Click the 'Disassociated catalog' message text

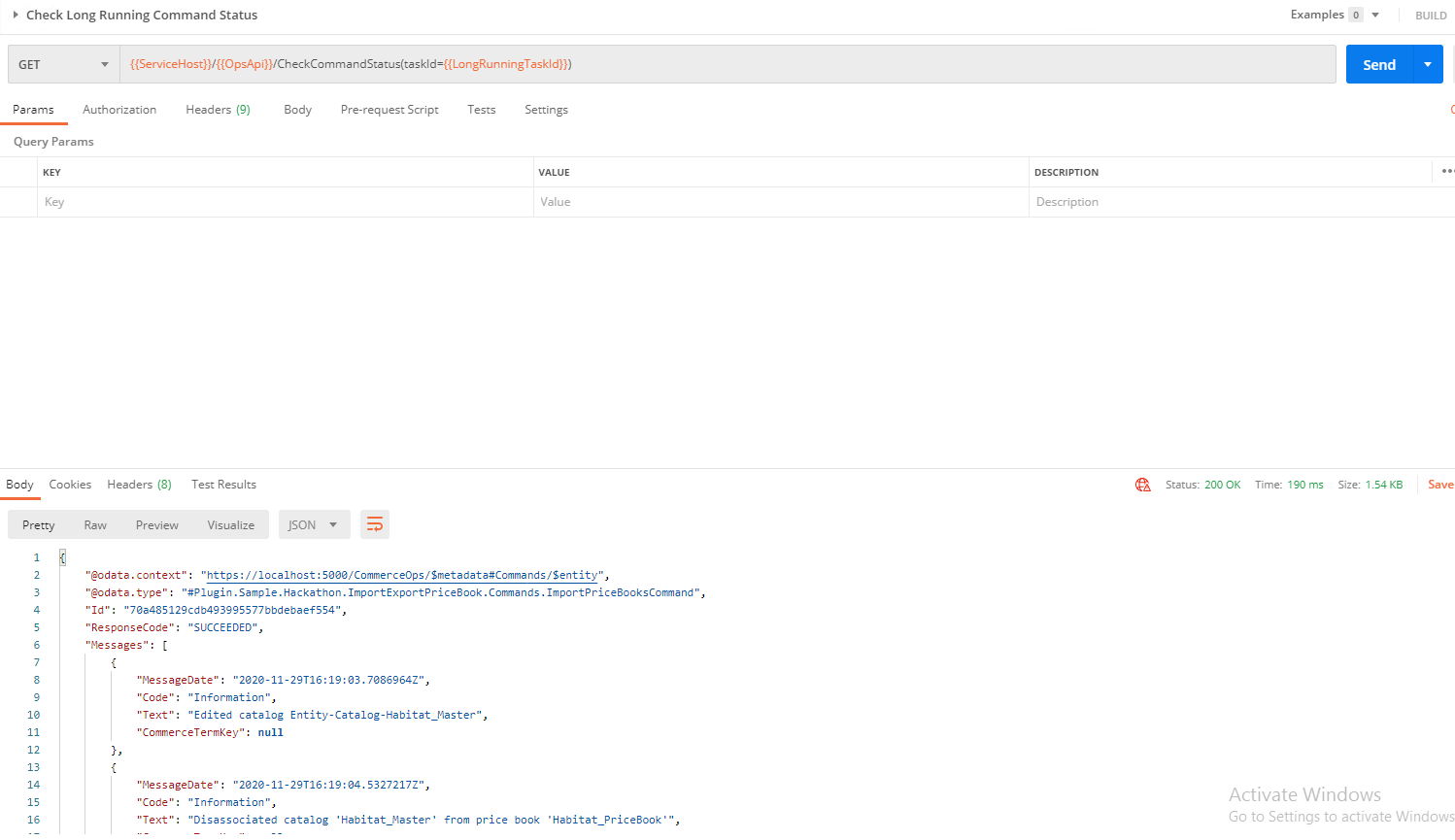(431, 820)
